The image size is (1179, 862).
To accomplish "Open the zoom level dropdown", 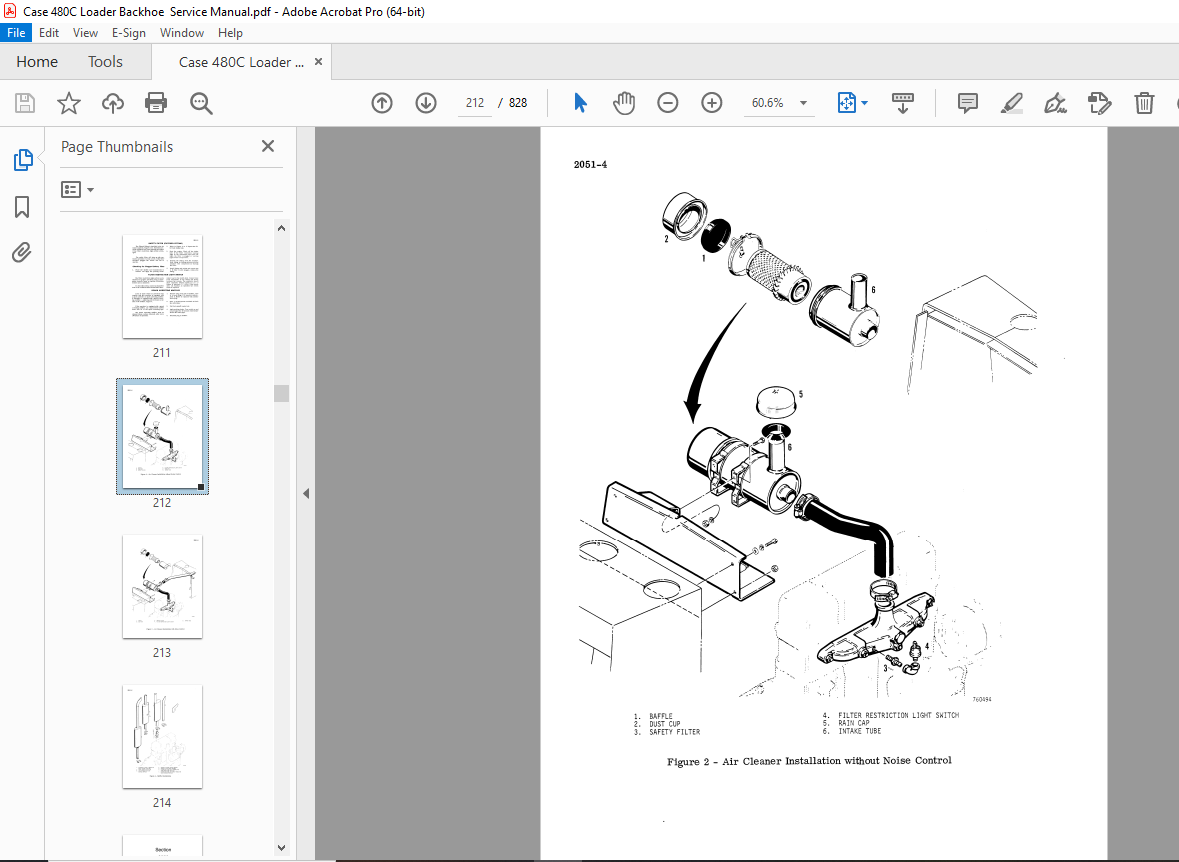I will point(803,103).
